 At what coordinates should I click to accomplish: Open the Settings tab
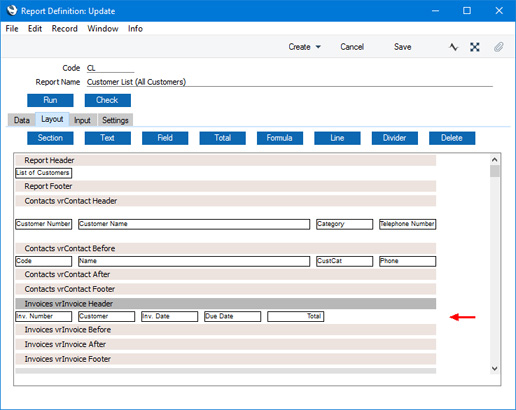click(115, 120)
